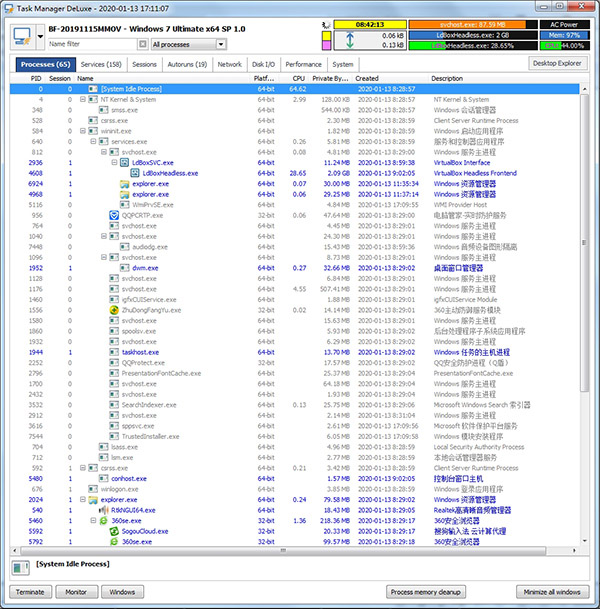Click the WmiPrvSE.exe process icon
This screenshot has height=609, width=600.
tap(124, 205)
